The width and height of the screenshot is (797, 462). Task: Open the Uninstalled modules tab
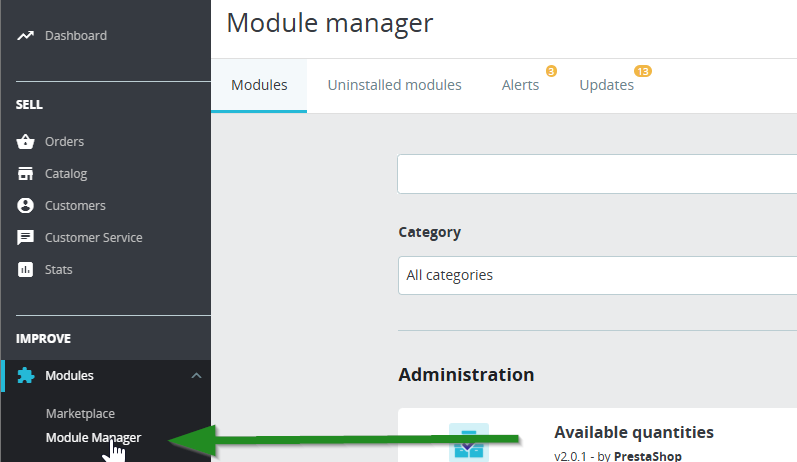pos(394,85)
